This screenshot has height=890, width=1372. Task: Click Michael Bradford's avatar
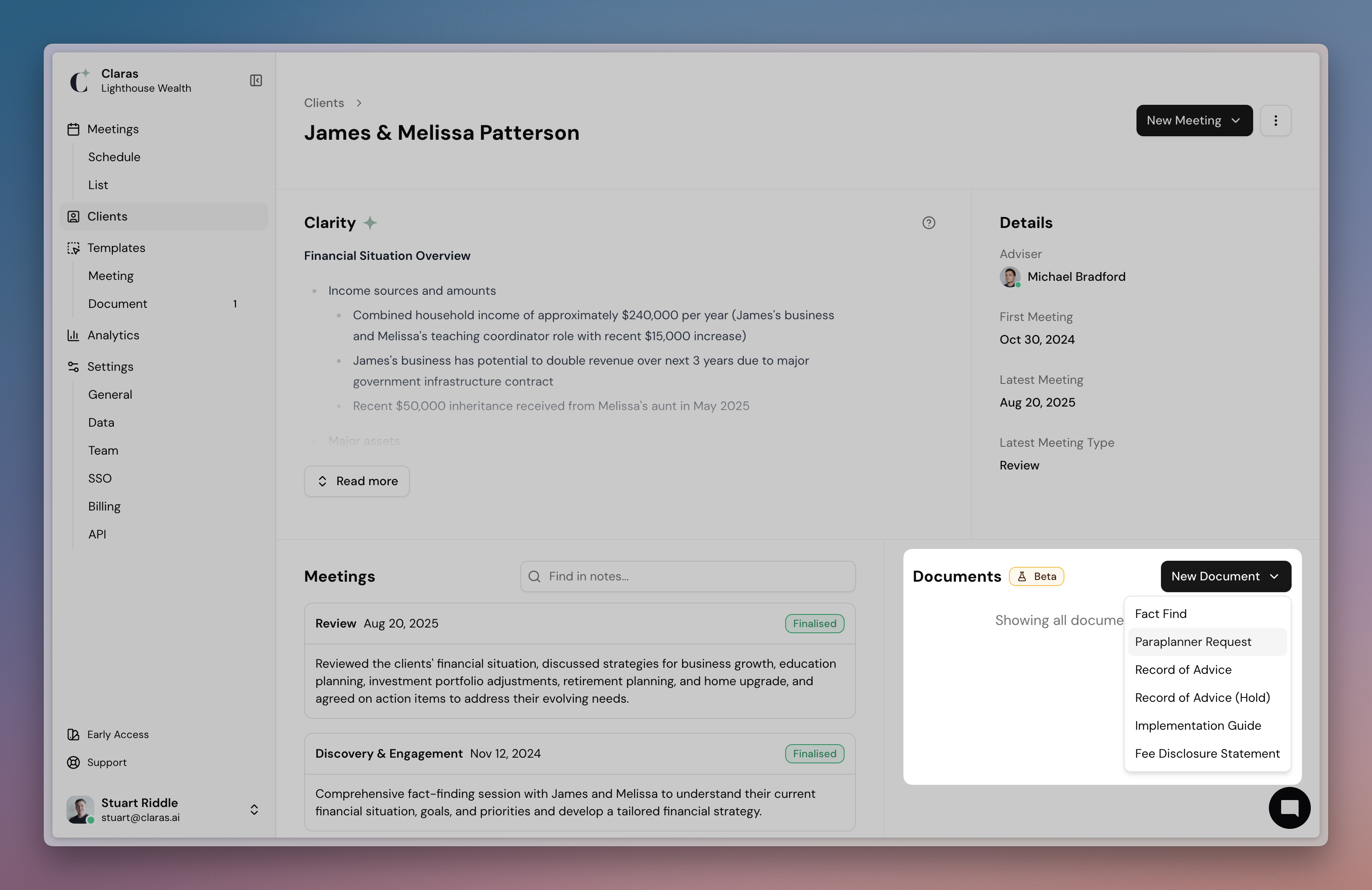coord(1010,277)
